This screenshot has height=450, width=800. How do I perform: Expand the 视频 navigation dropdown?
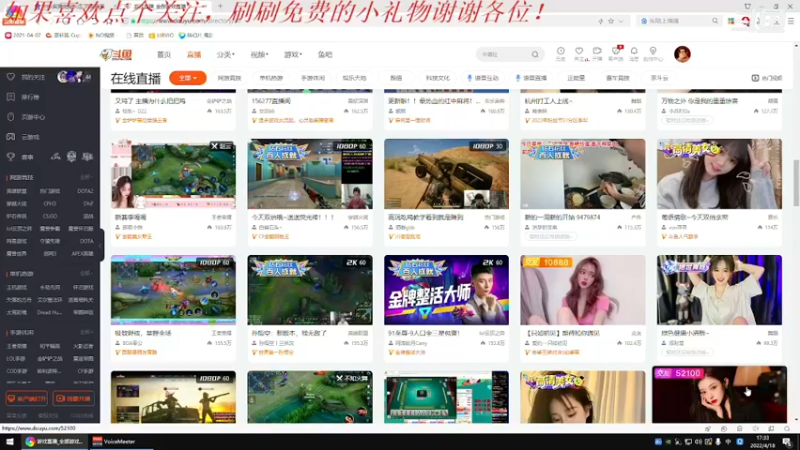click(259, 55)
